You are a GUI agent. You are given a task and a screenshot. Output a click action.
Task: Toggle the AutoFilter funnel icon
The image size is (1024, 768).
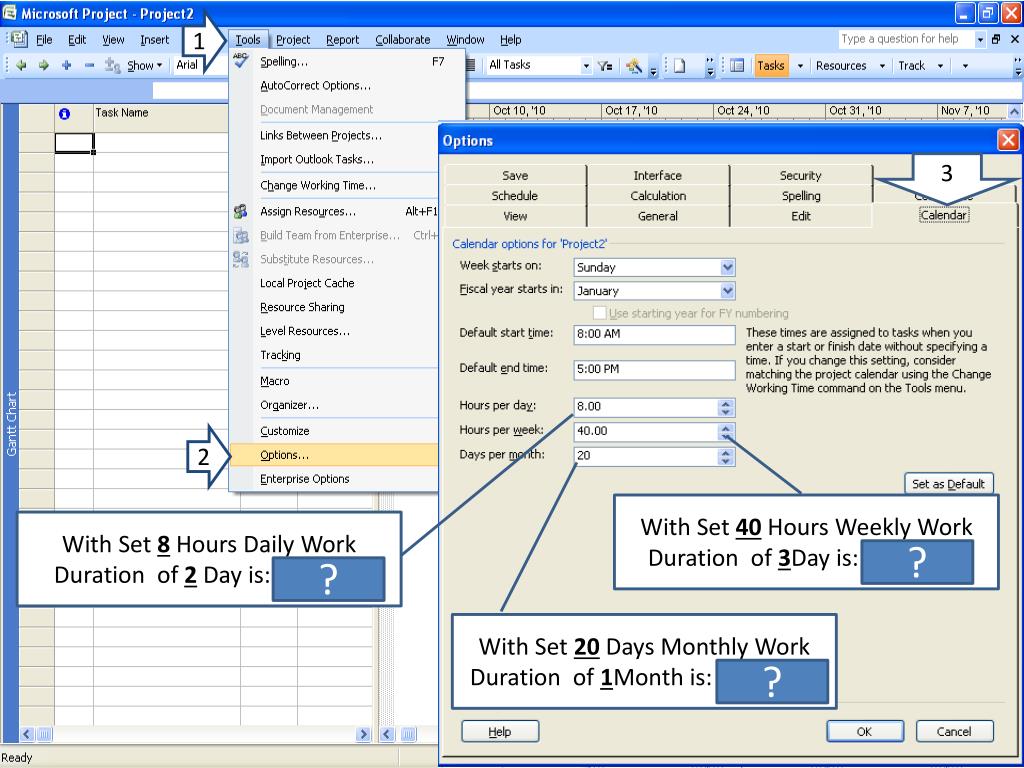point(605,65)
